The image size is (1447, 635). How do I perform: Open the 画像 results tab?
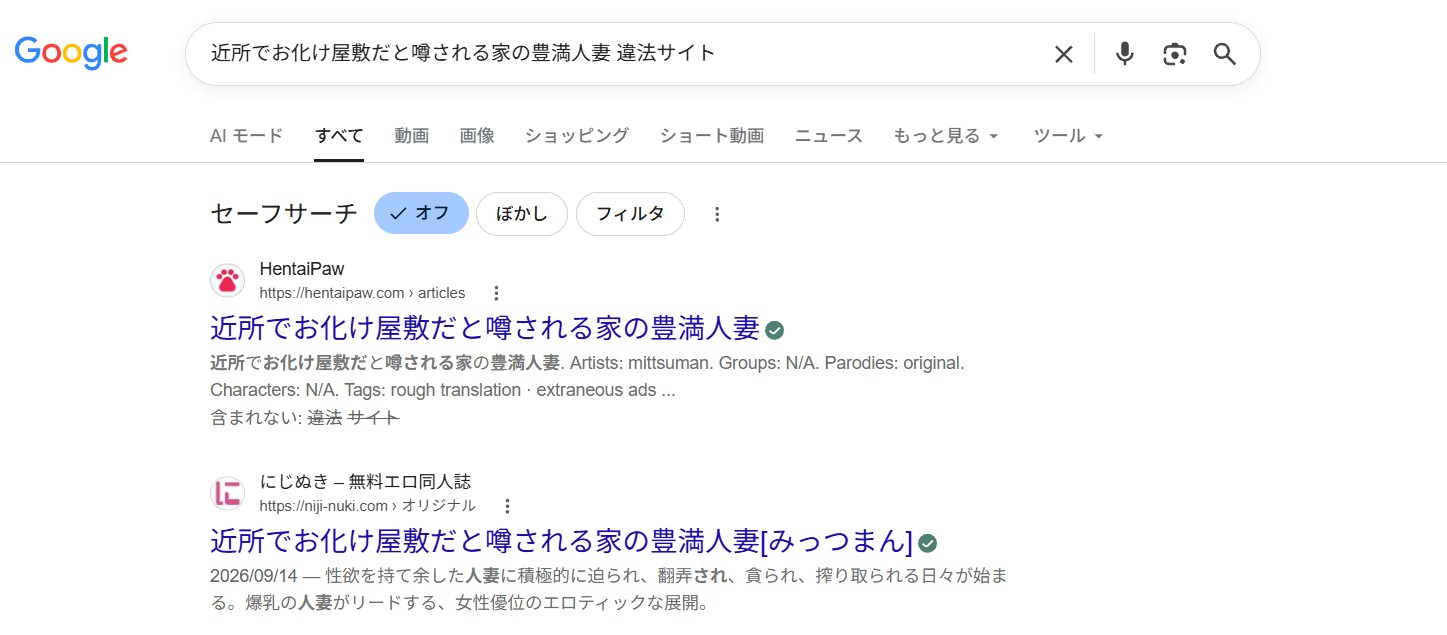click(x=477, y=136)
